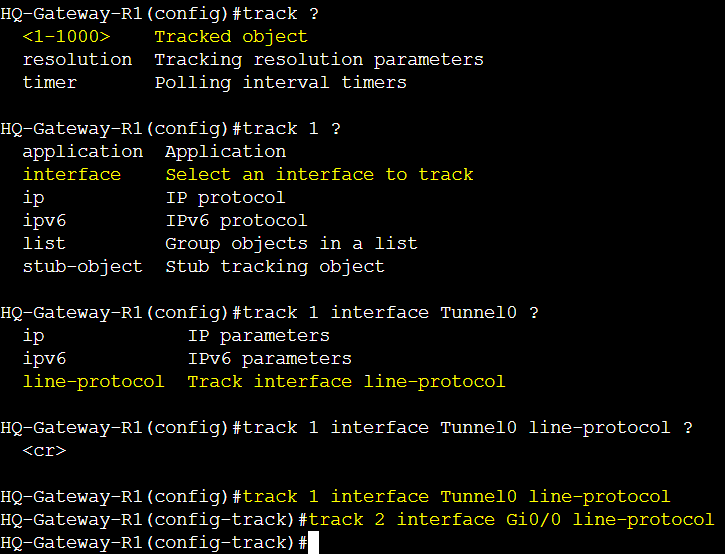The image size is (725, 554).
Task: Click the 'list' option for grouping objects
Action: [44, 244]
